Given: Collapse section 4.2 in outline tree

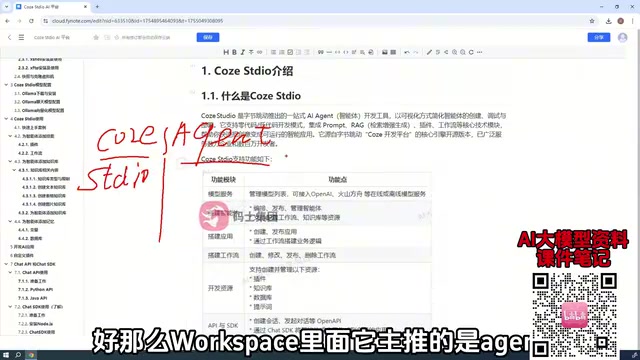Looking at the screenshot, I should [x=10, y=136].
